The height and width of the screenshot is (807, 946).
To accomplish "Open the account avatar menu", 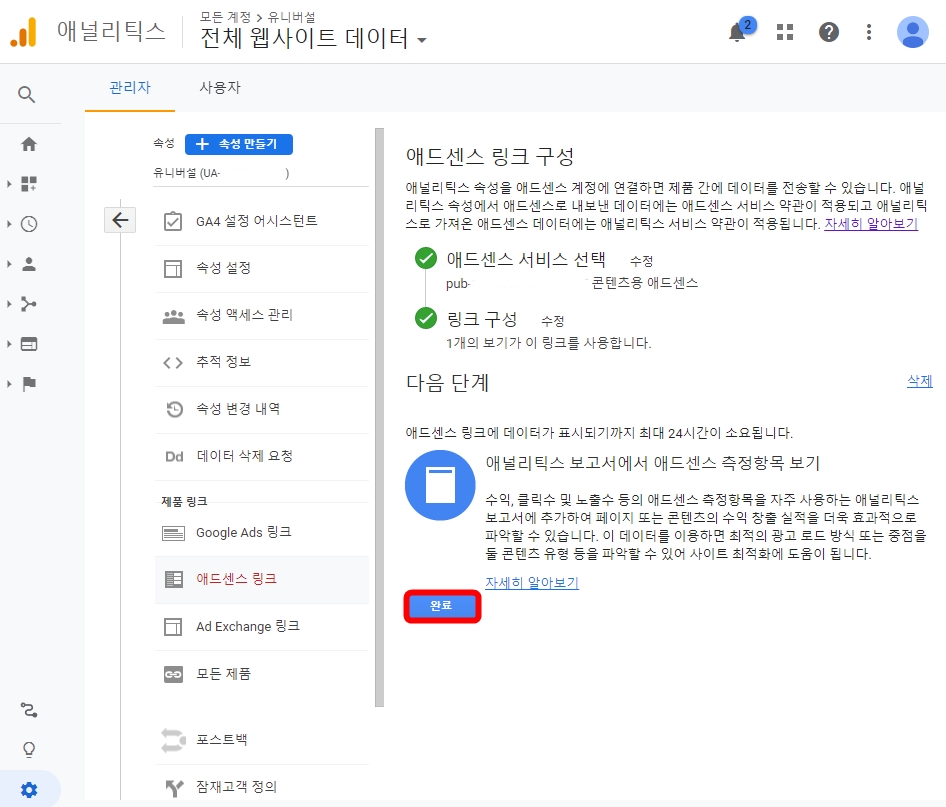I will [x=912, y=31].
